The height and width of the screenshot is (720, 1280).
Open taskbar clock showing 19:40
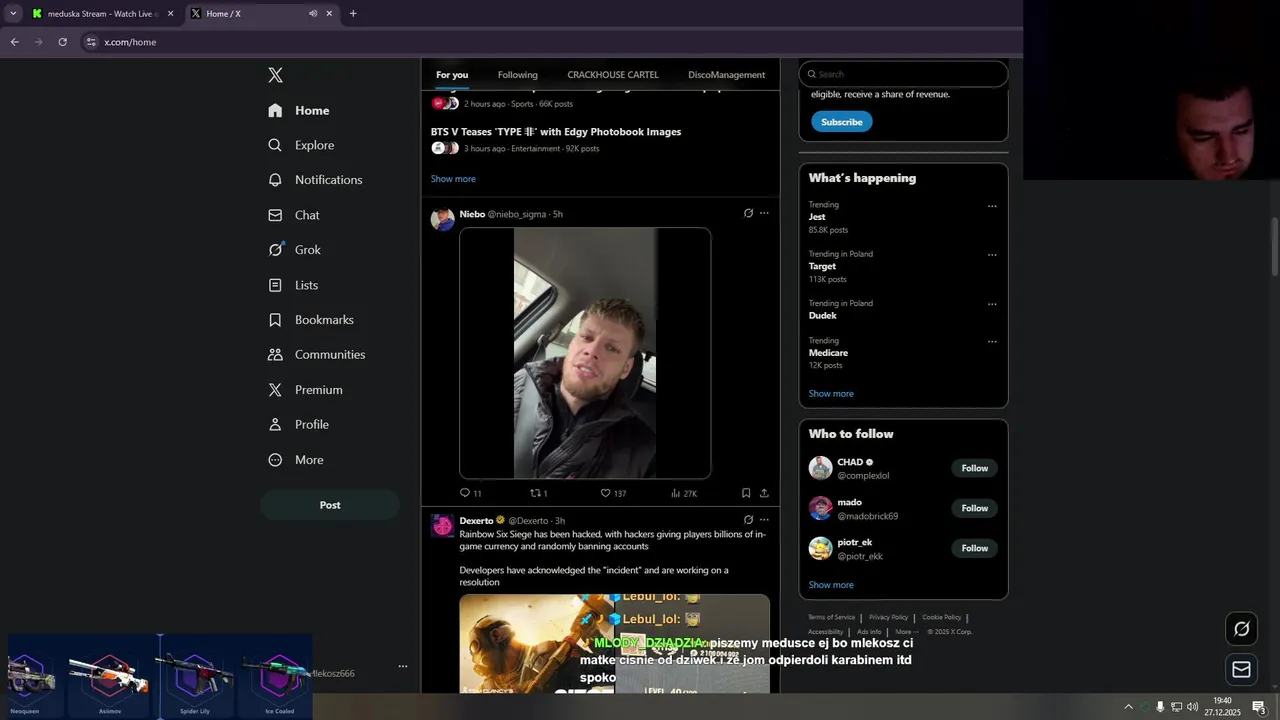pos(1222,707)
